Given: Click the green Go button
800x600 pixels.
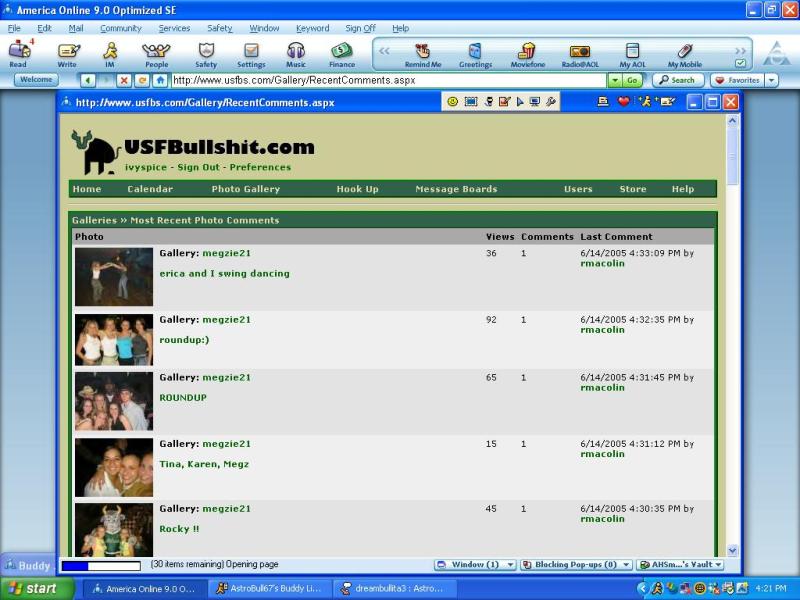Looking at the screenshot, I should [632, 80].
